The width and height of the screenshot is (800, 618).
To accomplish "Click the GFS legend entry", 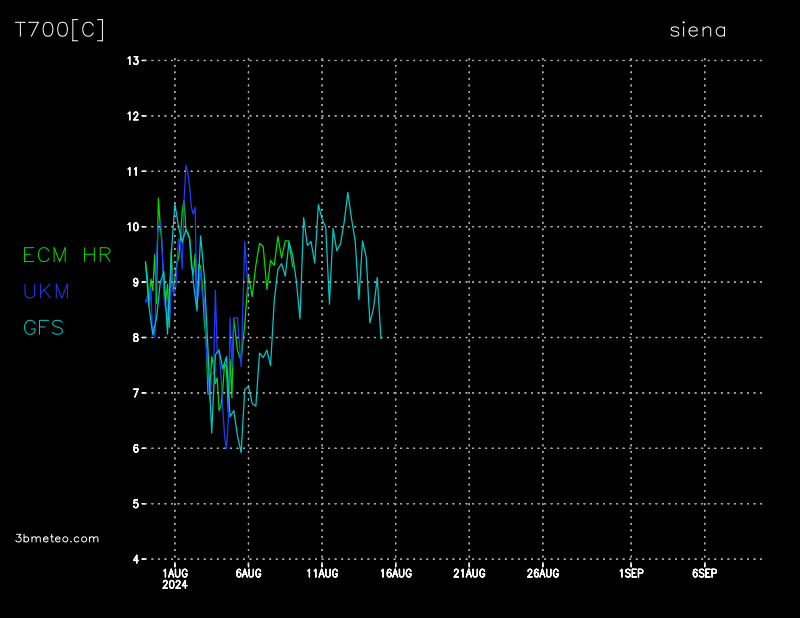I will point(44,327).
